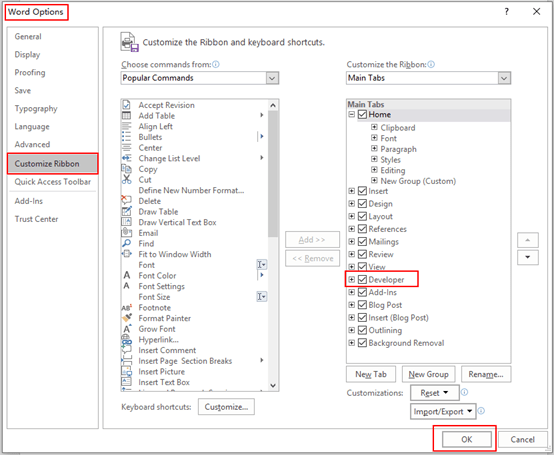
Task: Toggle the Insert tab checkbox
Action: 362,191
